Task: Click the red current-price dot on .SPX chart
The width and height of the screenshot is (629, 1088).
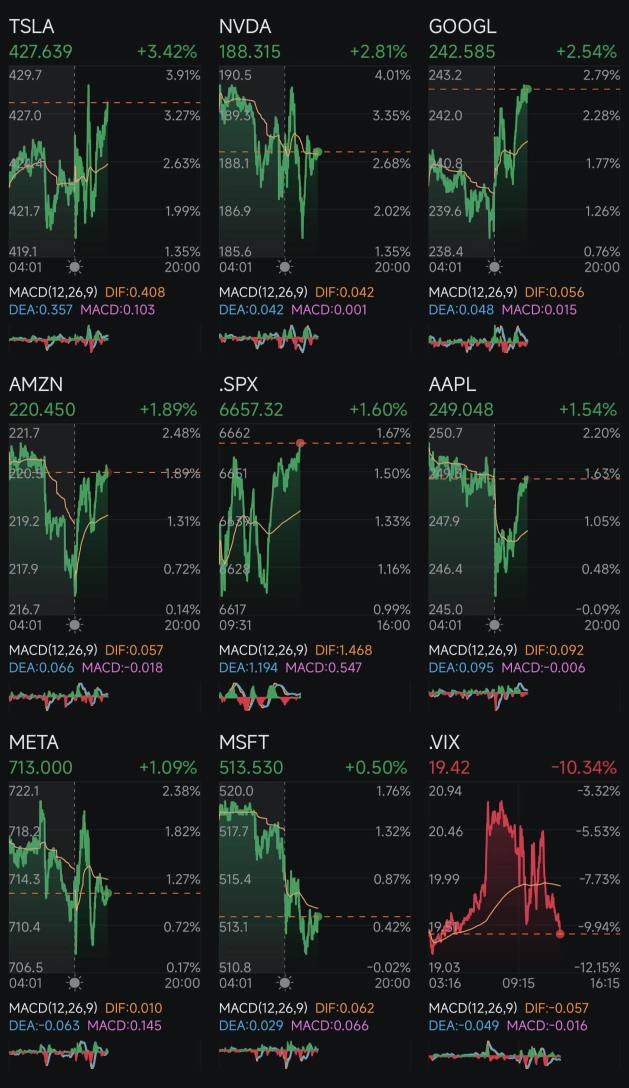Action: tap(301, 443)
